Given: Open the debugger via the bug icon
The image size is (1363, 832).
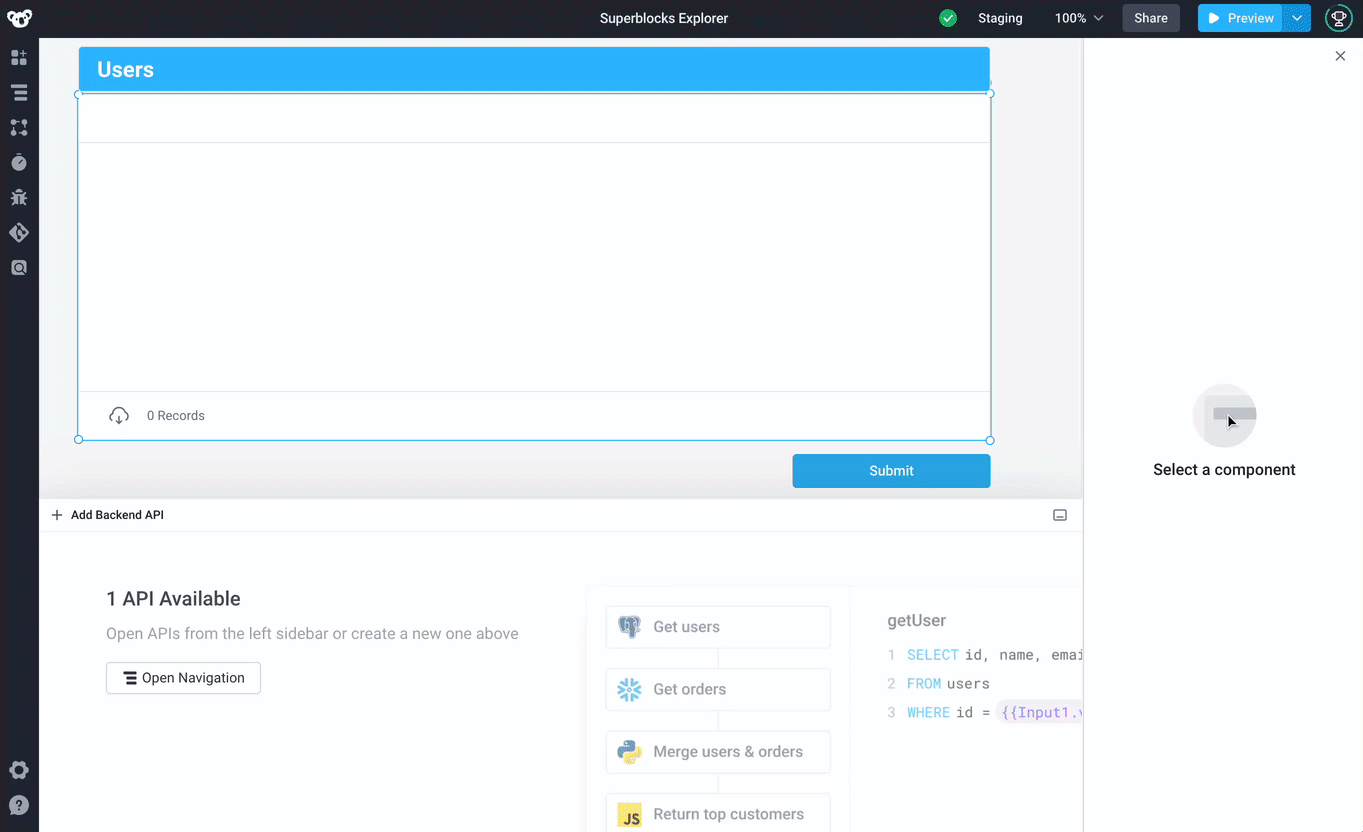Looking at the screenshot, I should 18,197.
